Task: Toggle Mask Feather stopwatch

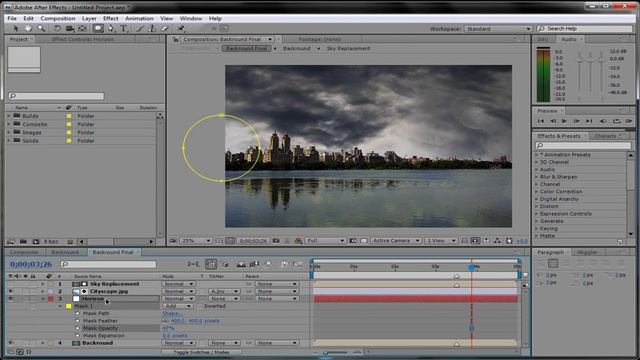Action: coord(78,321)
